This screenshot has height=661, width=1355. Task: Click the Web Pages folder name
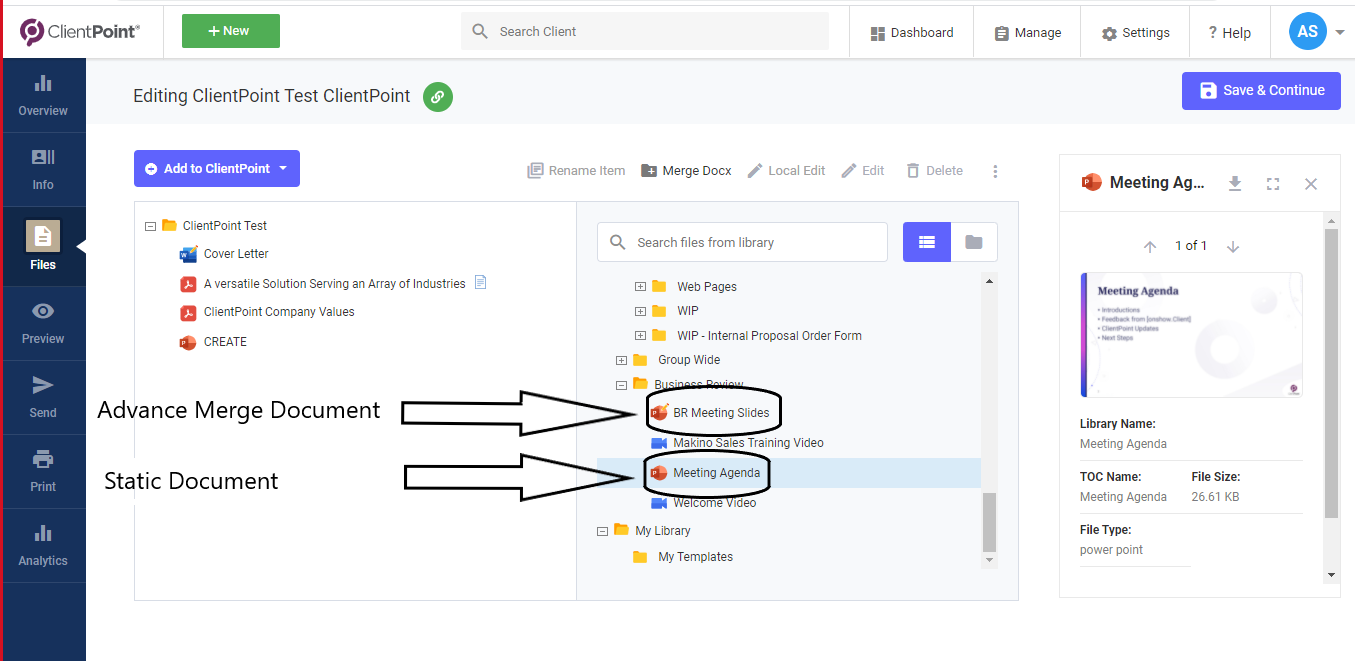tap(707, 287)
